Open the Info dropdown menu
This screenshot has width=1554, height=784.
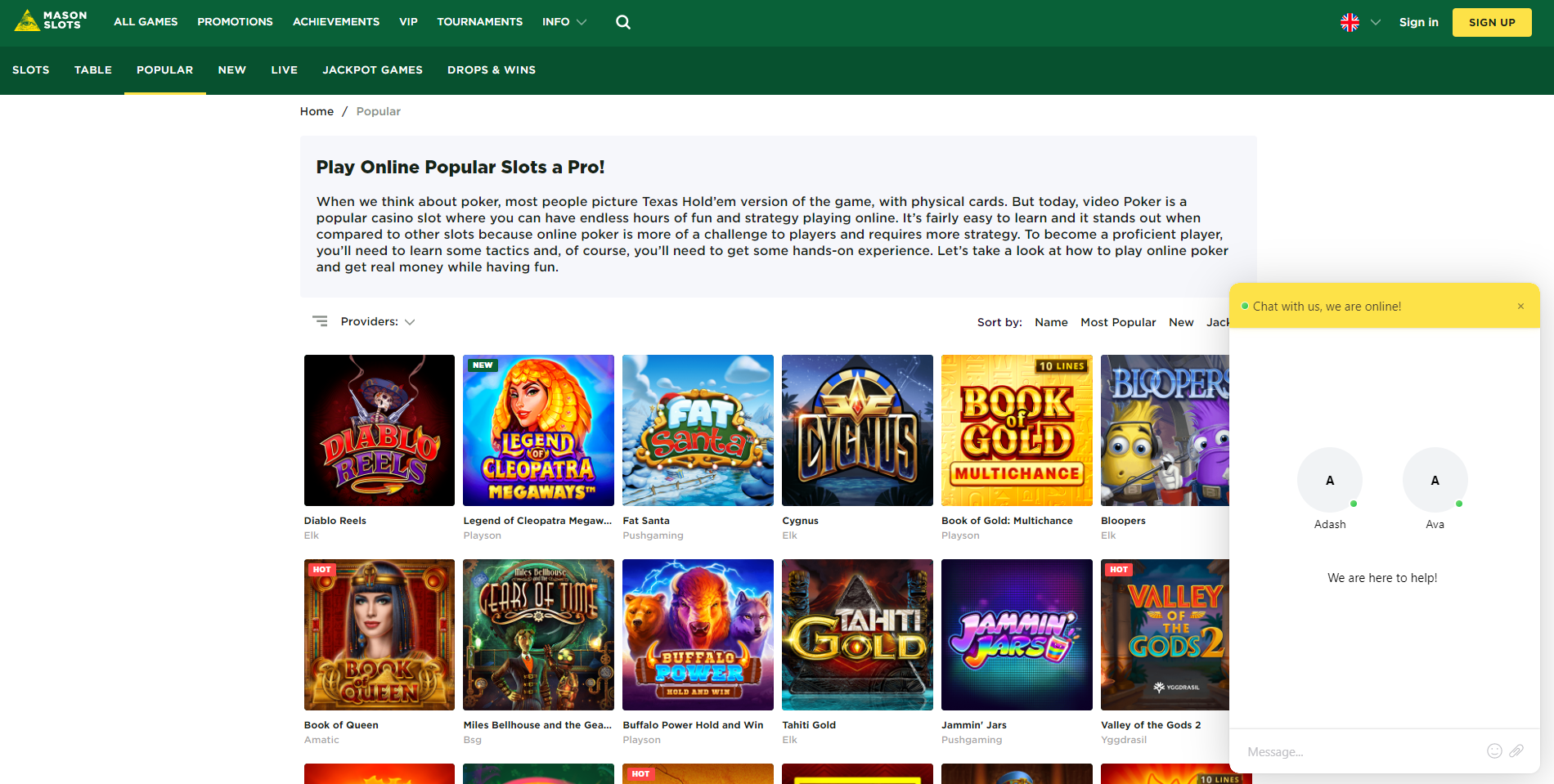564,22
